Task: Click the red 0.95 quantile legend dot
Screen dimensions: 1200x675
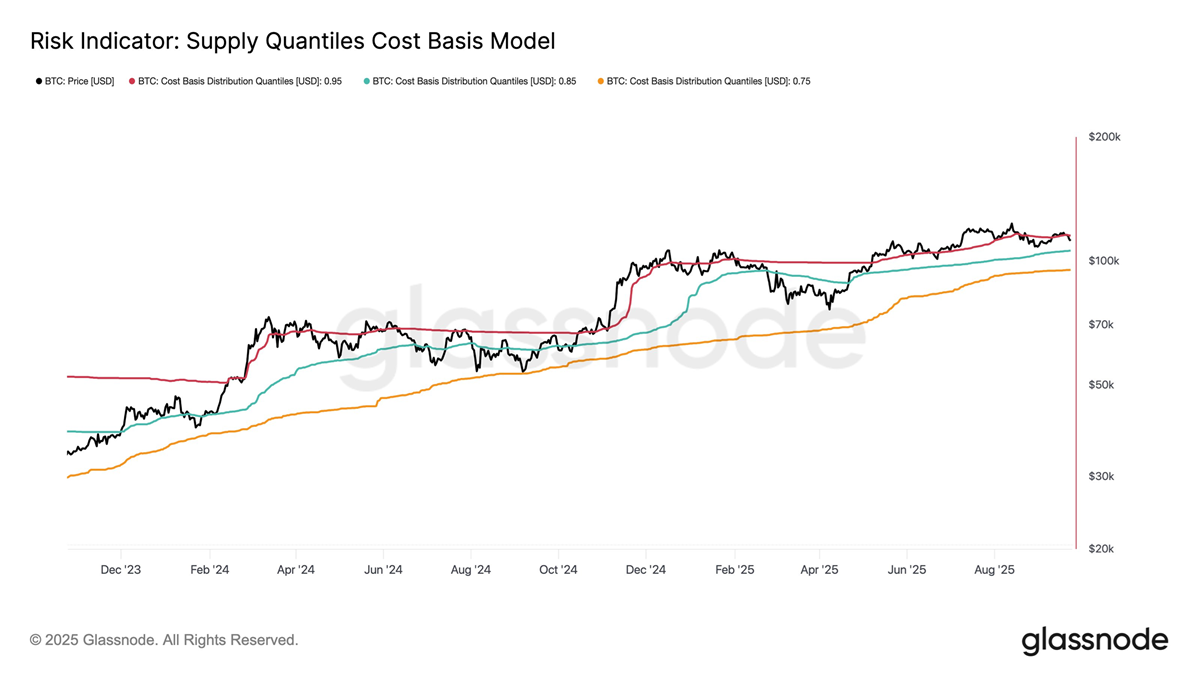Action: (x=131, y=81)
